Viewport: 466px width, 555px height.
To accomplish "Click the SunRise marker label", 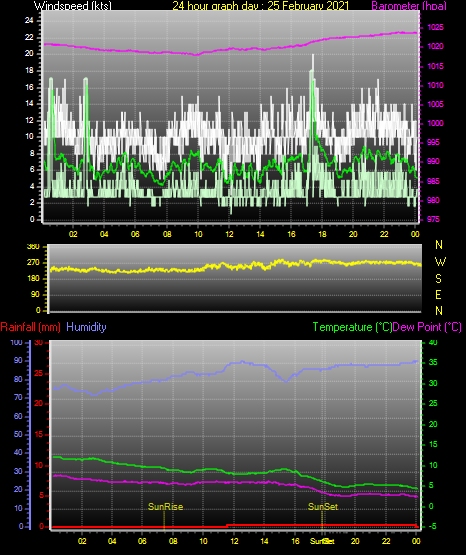I will point(165,507).
